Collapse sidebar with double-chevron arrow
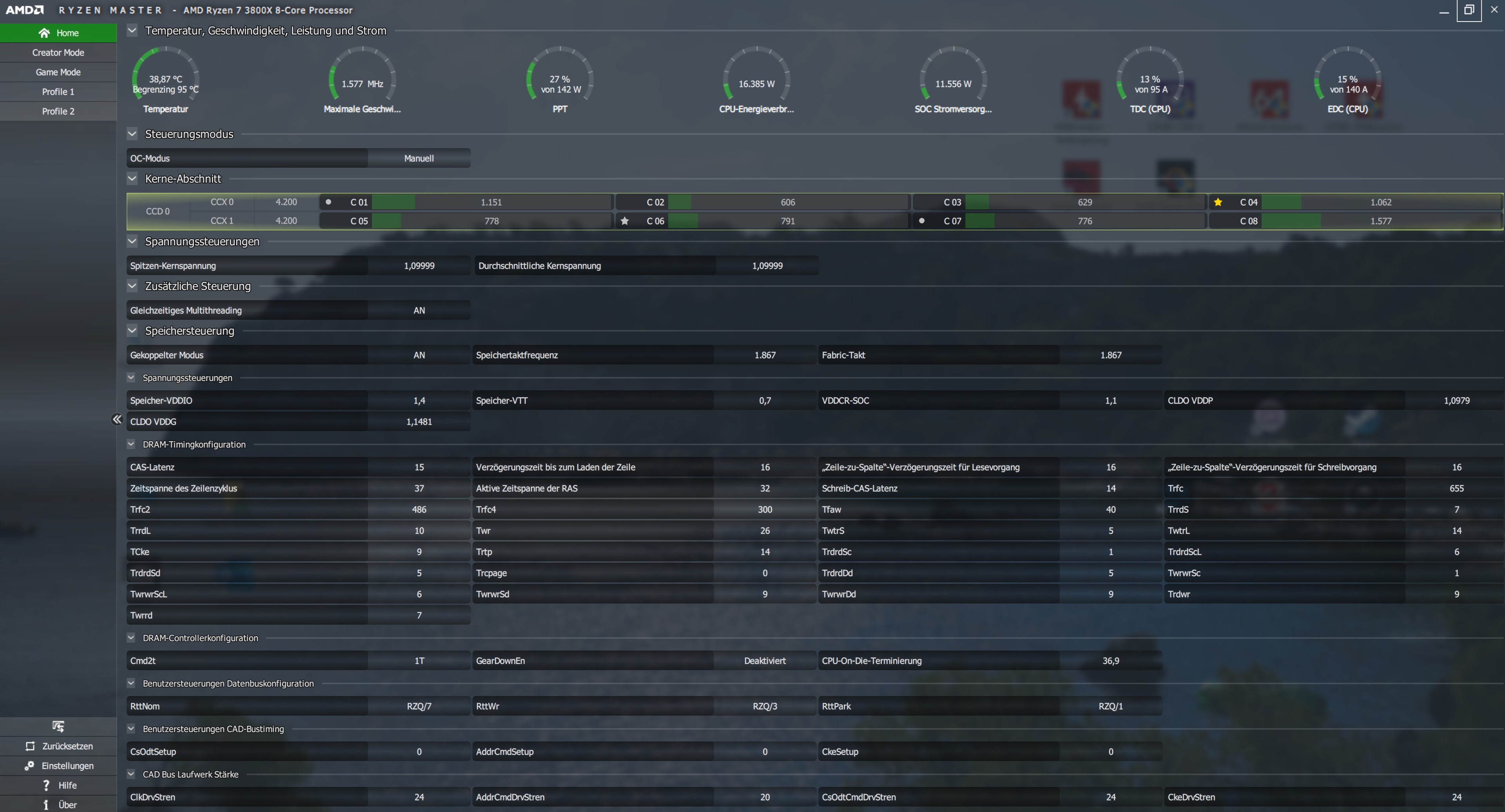This screenshot has width=1505, height=812. (117, 419)
